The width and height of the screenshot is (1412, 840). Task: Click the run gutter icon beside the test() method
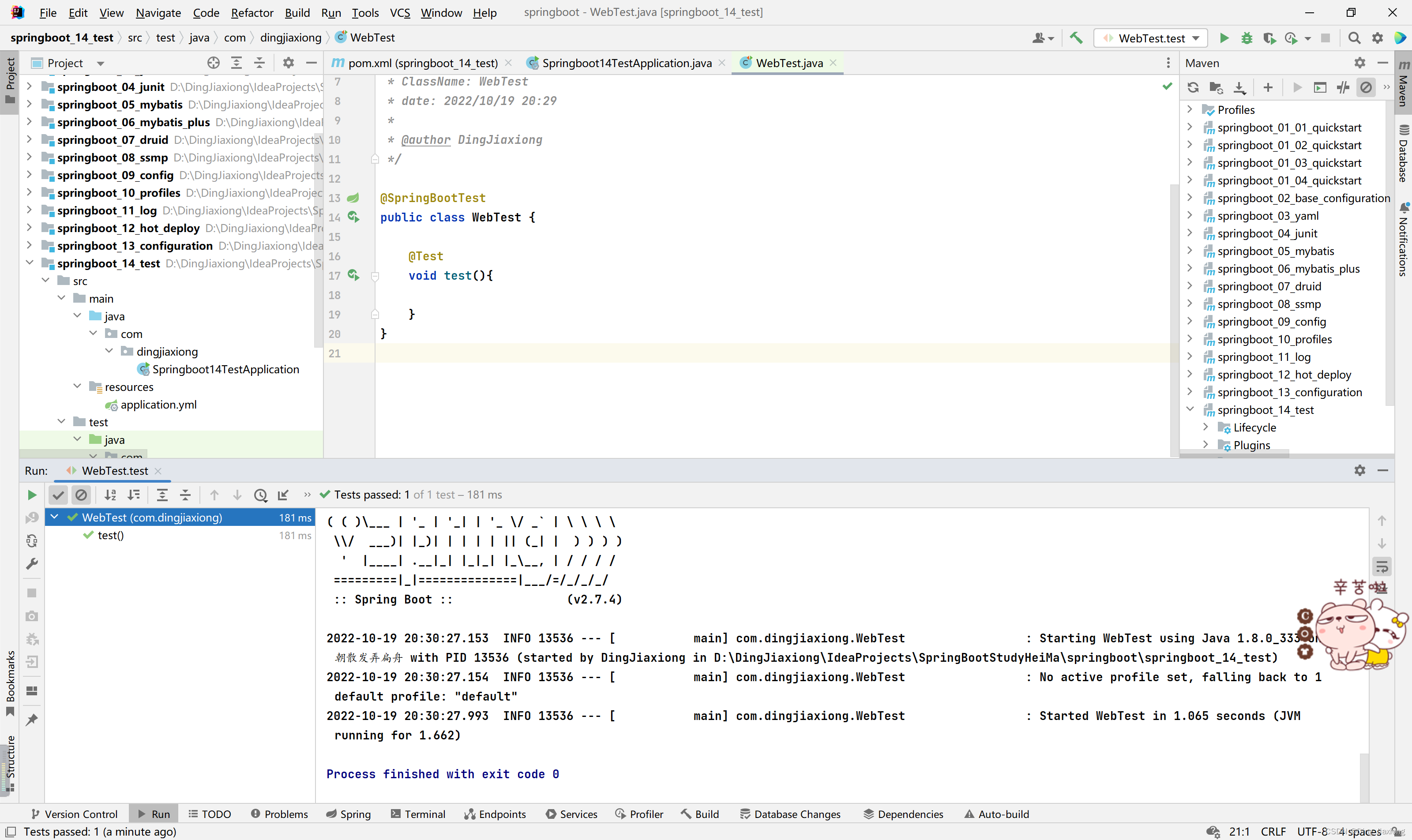tap(353, 276)
